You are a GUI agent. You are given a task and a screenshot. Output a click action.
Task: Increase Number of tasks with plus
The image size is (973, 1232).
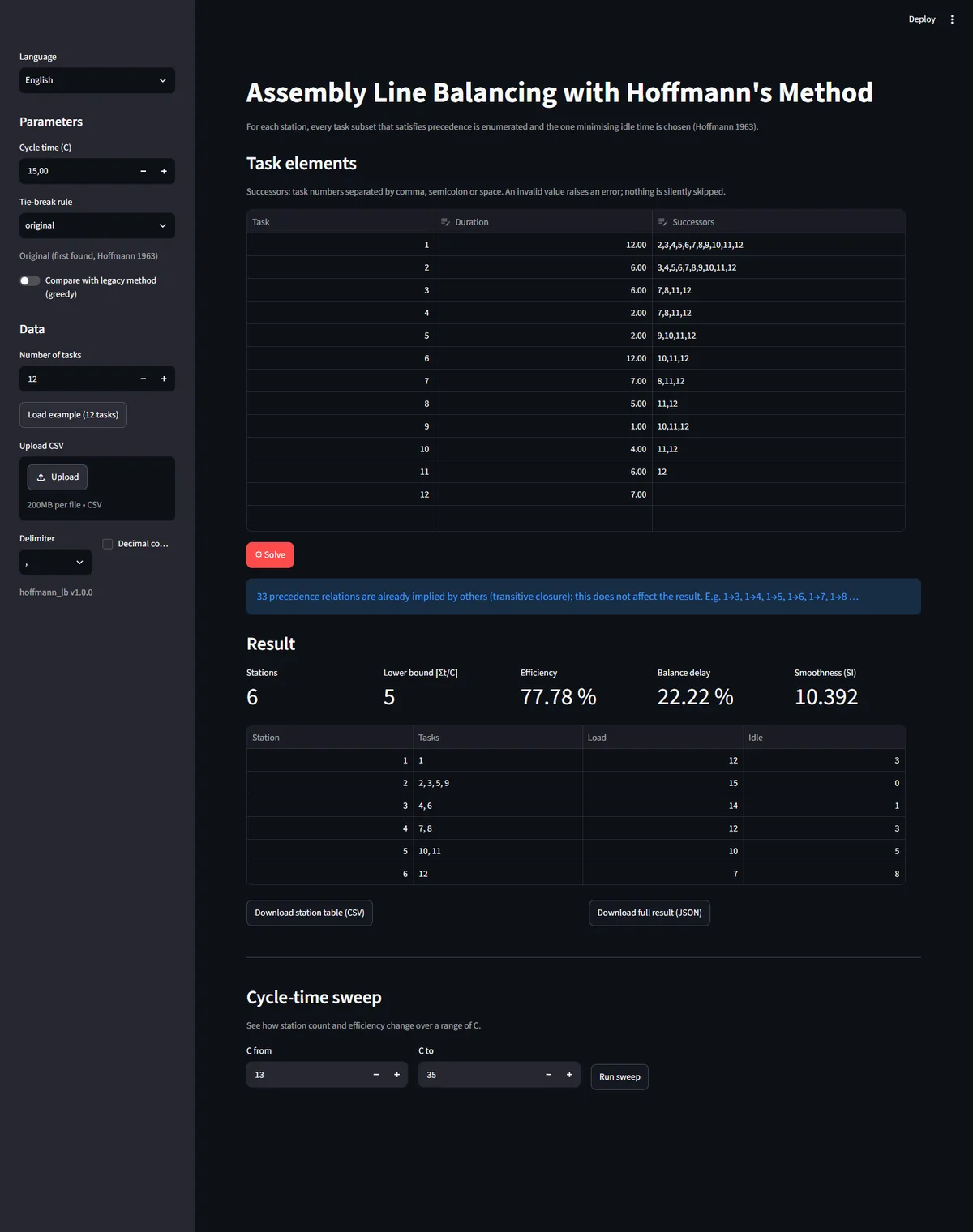pos(164,379)
